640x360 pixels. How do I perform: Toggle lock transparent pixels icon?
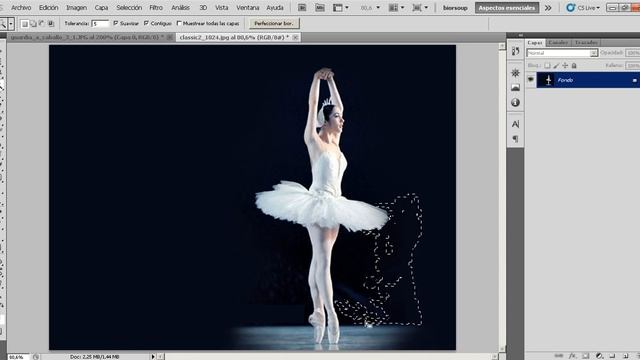tap(547, 65)
